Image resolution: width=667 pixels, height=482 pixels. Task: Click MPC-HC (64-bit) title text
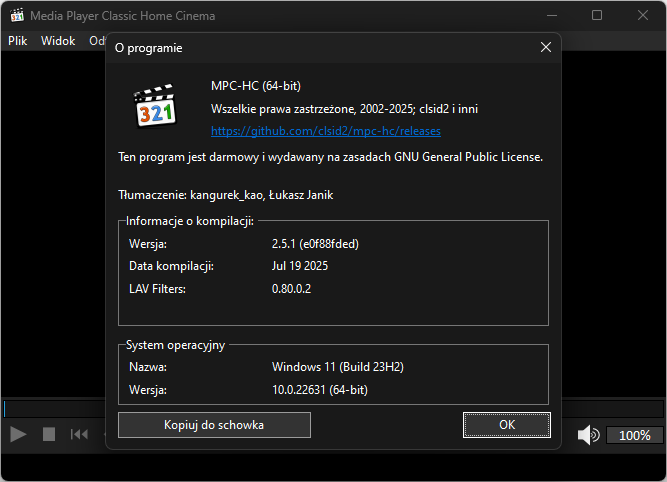256,86
